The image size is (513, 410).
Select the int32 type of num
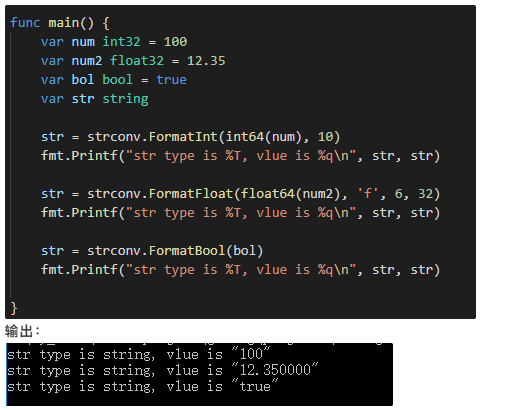(x=121, y=42)
